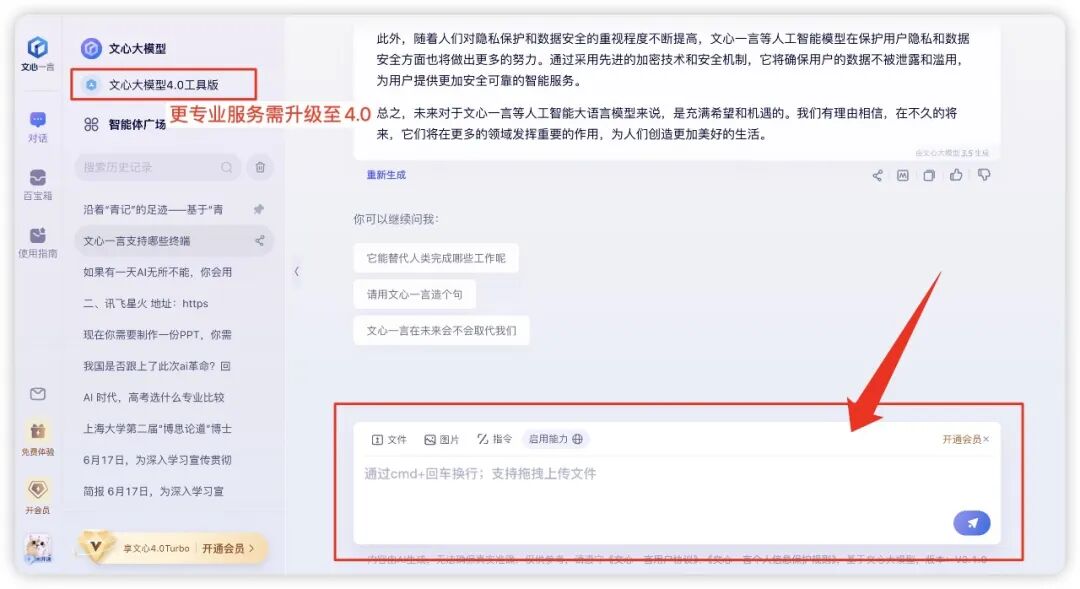Copy the generated response with copy icon
Viewport: 1080px width, 589px height.
(928, 174)
